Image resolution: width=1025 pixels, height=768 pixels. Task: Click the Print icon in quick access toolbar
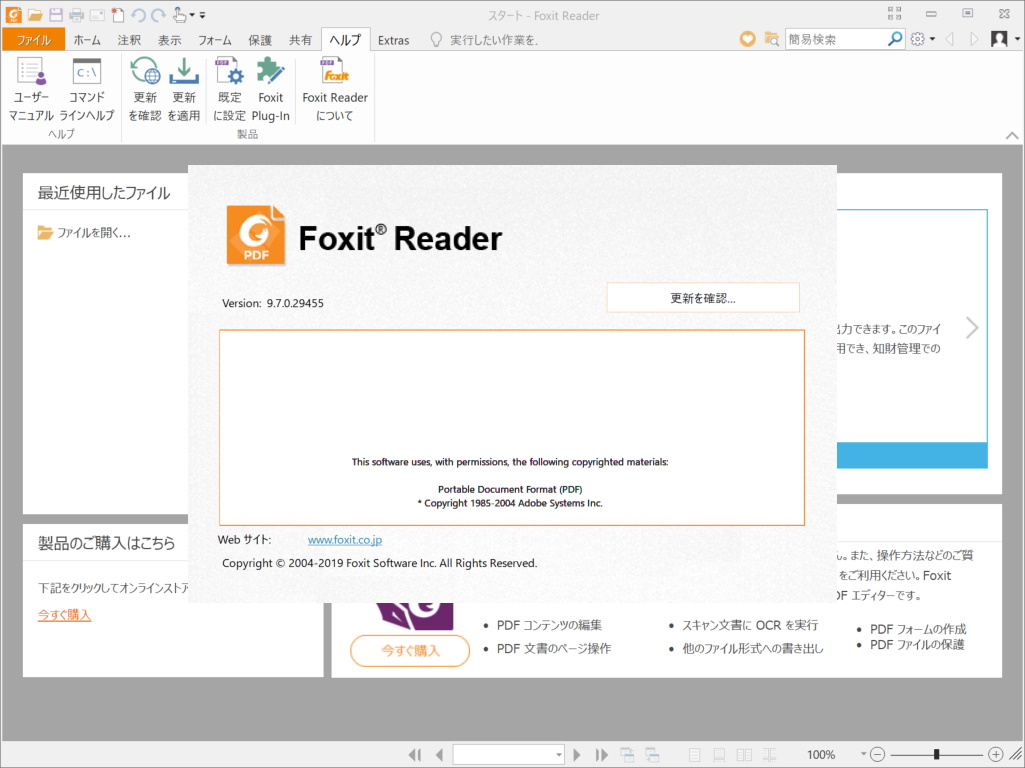tap(76, 14)
